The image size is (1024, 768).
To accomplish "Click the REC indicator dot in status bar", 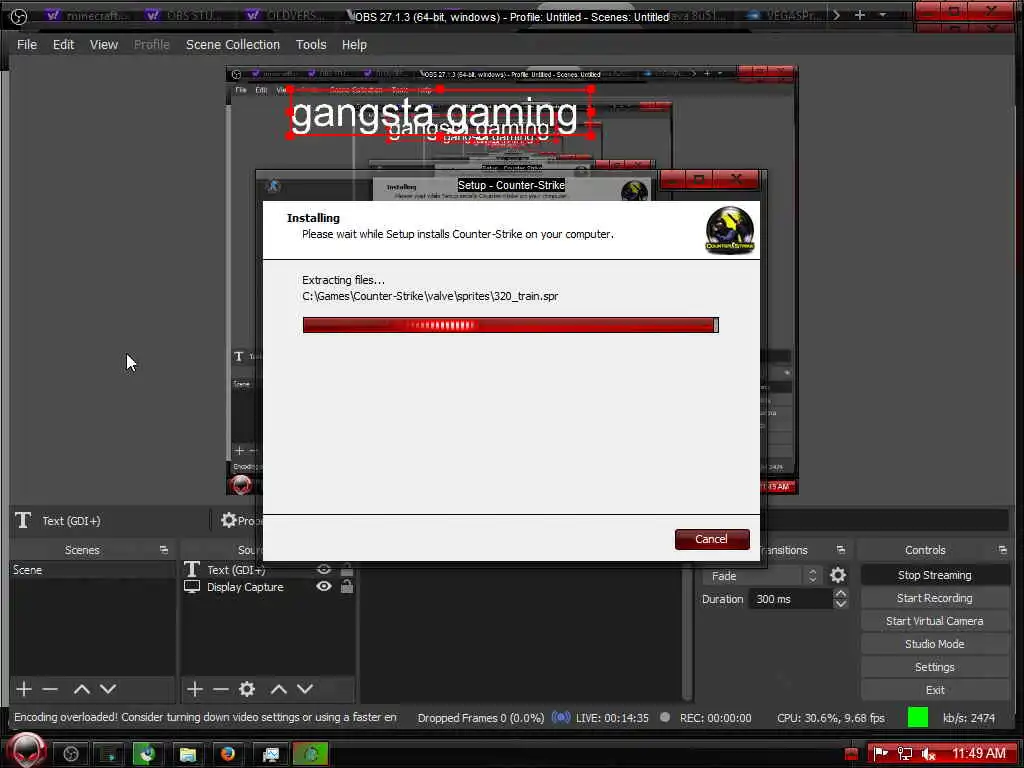I will click(x=665, y=717).
